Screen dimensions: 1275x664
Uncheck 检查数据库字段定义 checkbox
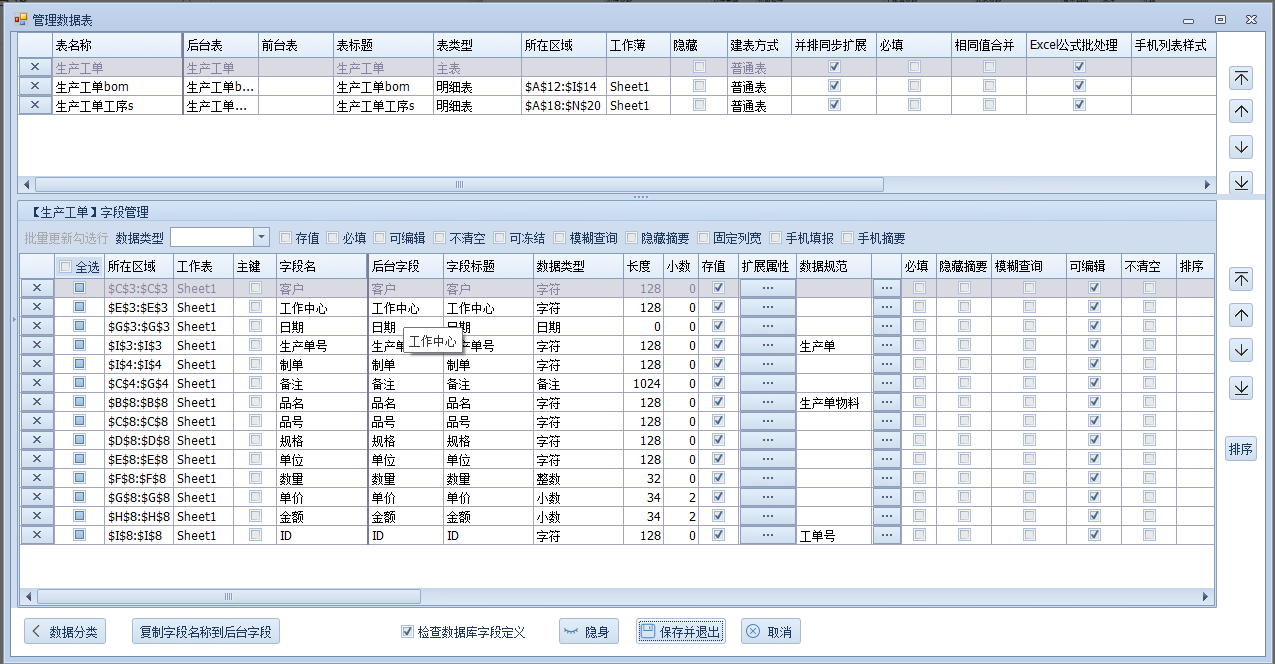[407, 632]
